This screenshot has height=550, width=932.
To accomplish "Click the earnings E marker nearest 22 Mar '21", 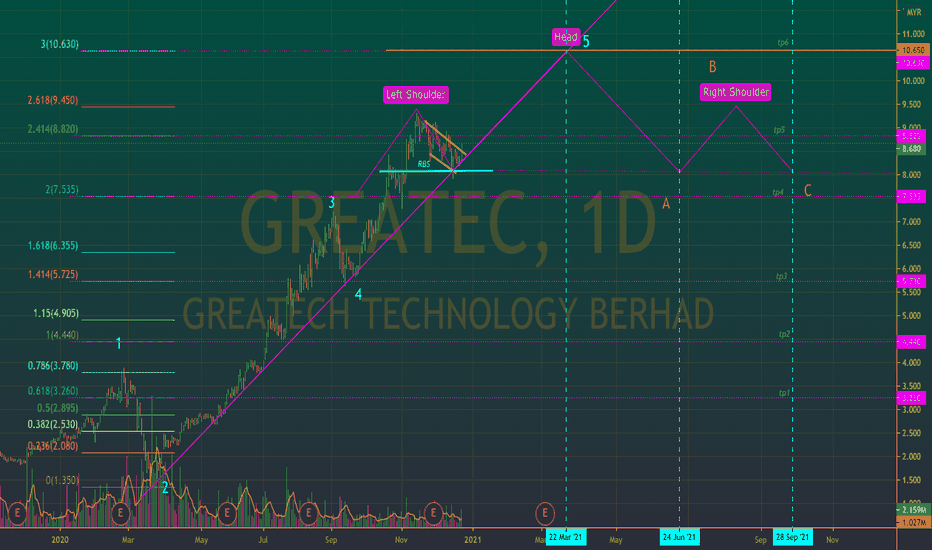I will point(544,513).
